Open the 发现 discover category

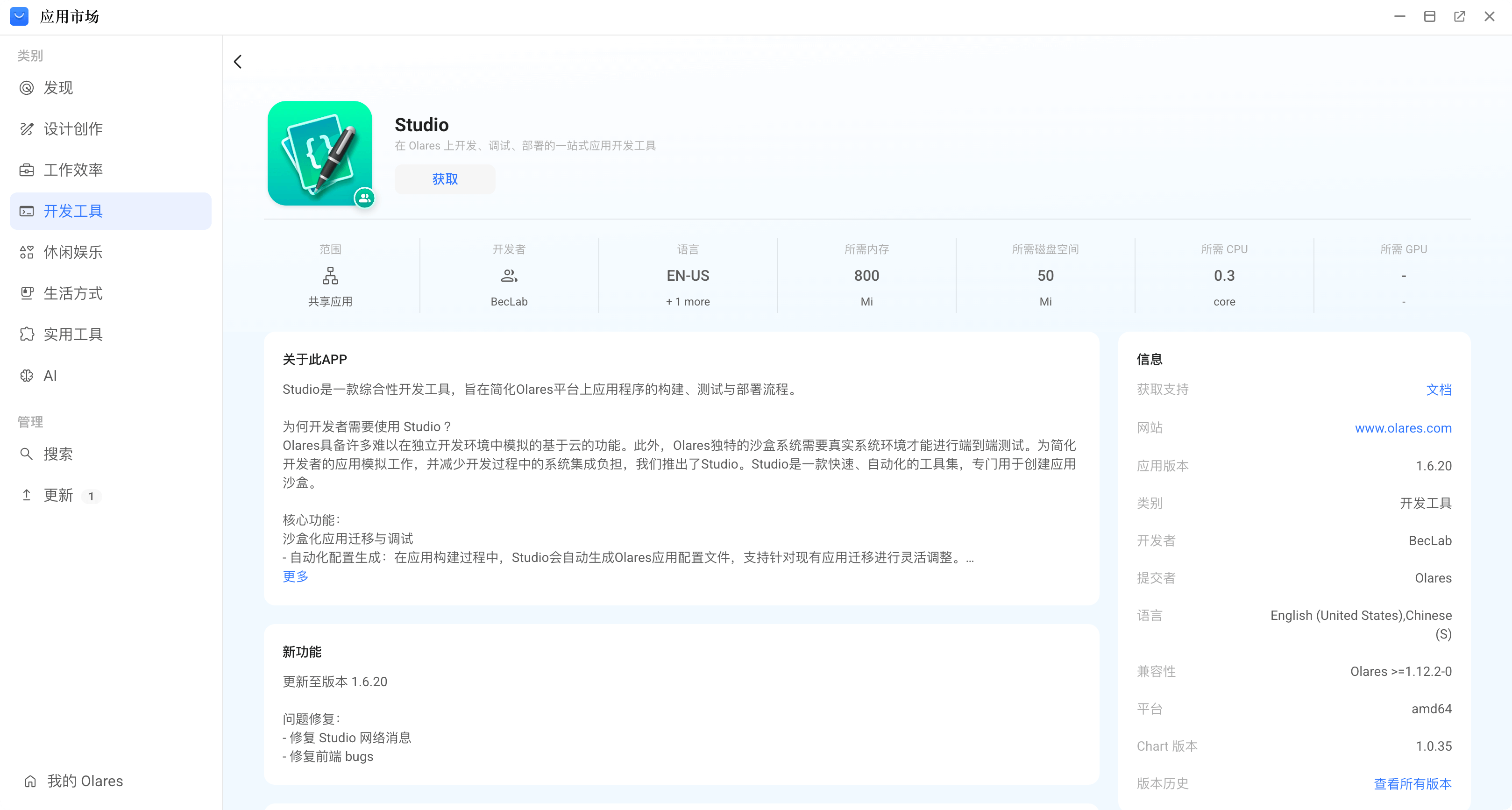[x=58, y=87]
